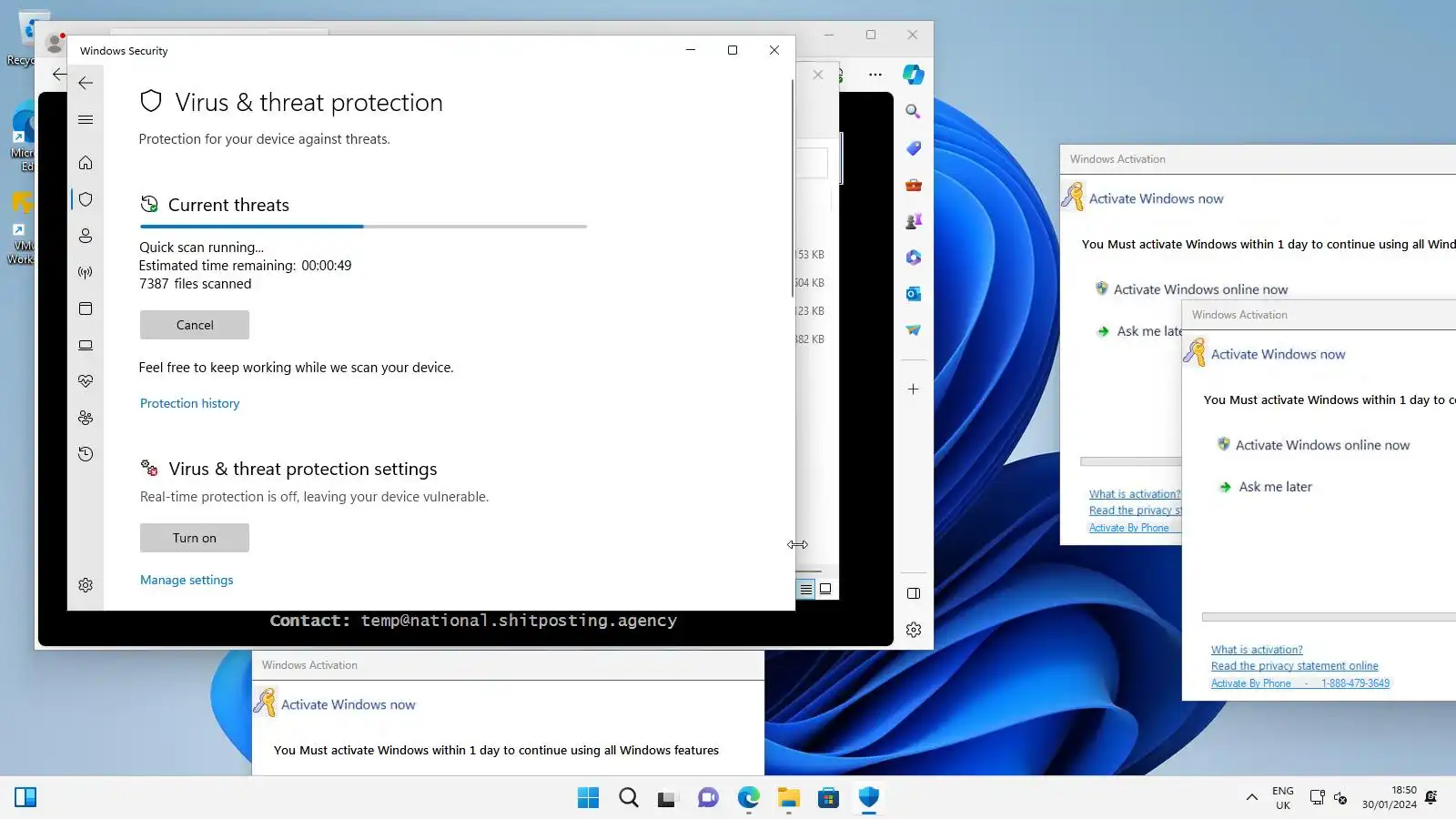Open Windows Security settings gear
1456x819 pixels.
click(86, 585)
